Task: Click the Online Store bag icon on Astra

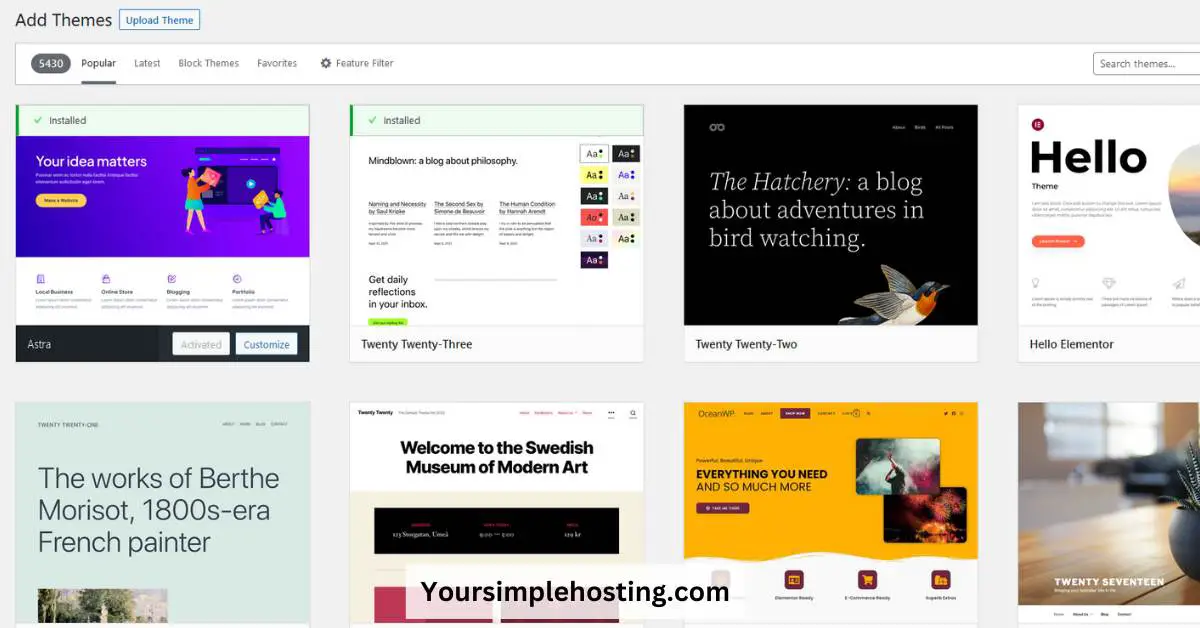Action: (106, 277)
